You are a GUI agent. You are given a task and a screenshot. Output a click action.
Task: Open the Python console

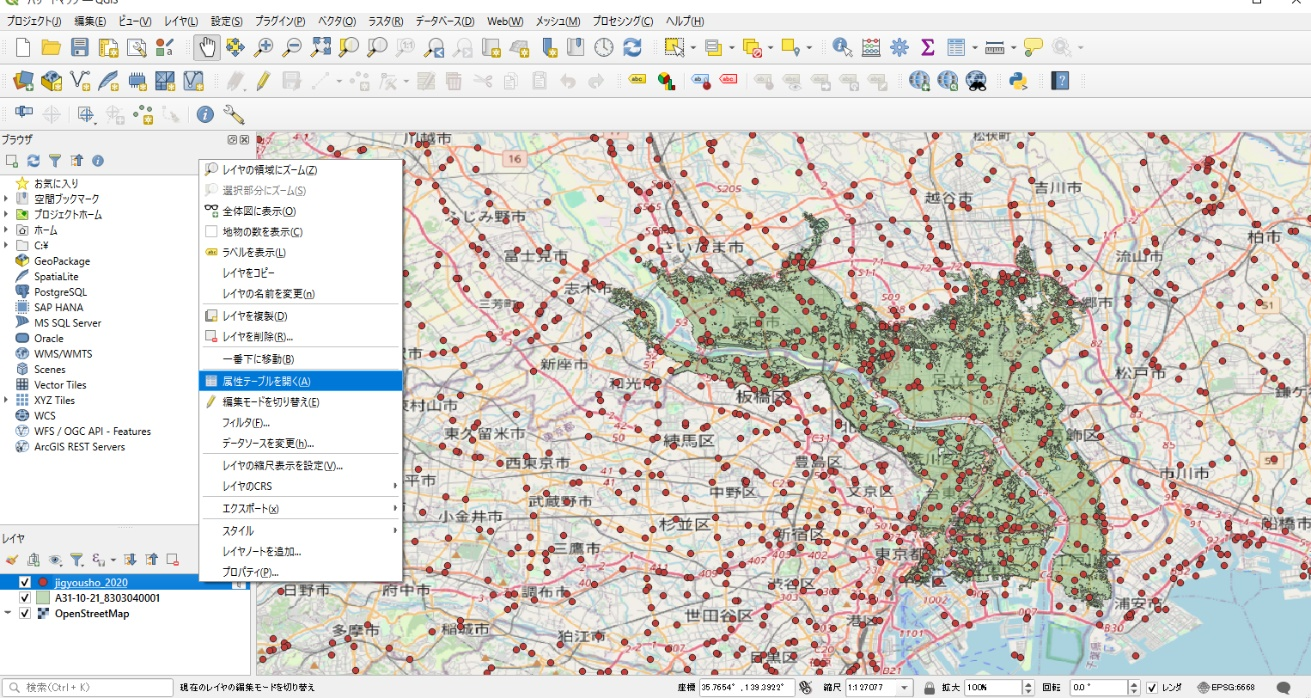[1019, 81]
